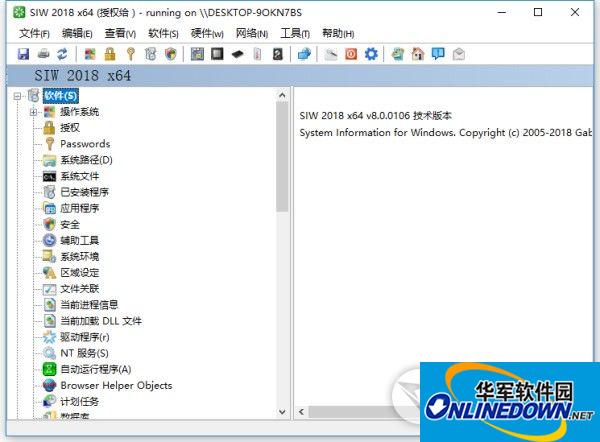Select the 自动运行程序(A) tree item
The image size is (600, 442).
point(96,369)
